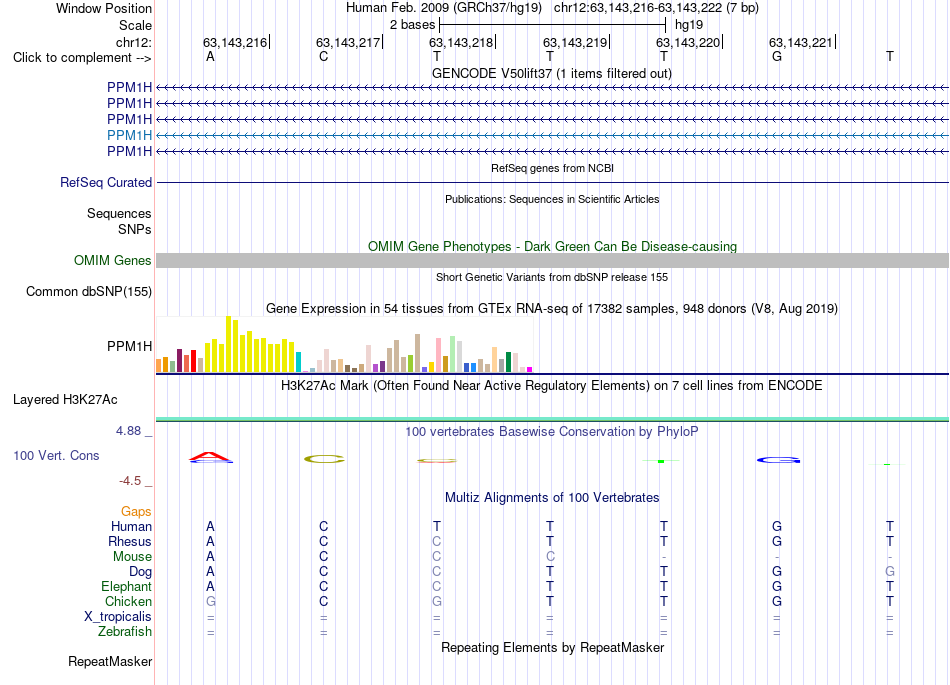Click the Common dbSNP(155) track label
Screen dimensions: 950x685
pos(88,291)
